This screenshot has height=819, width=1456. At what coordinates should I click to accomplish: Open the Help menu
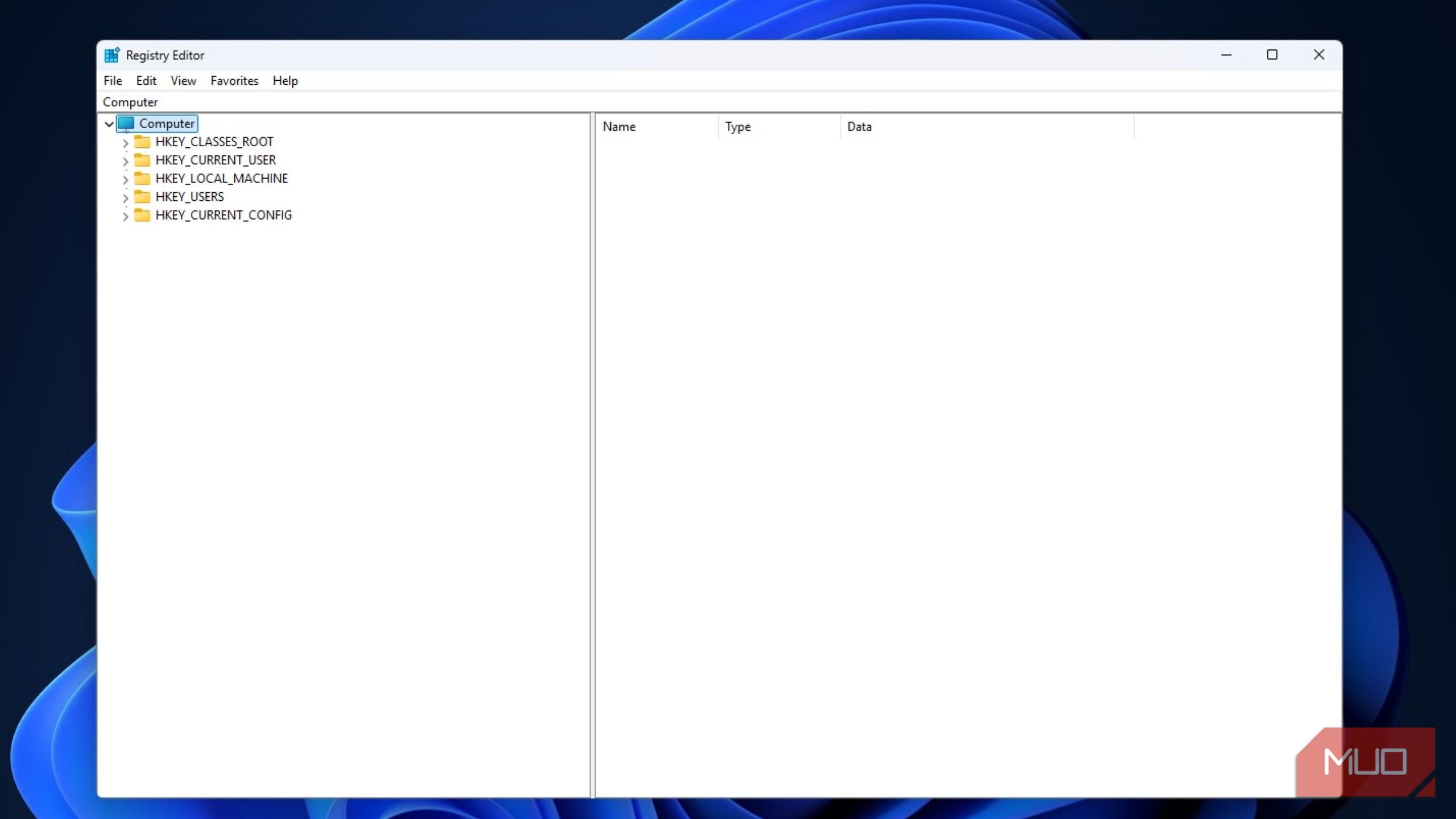[285, 81]
